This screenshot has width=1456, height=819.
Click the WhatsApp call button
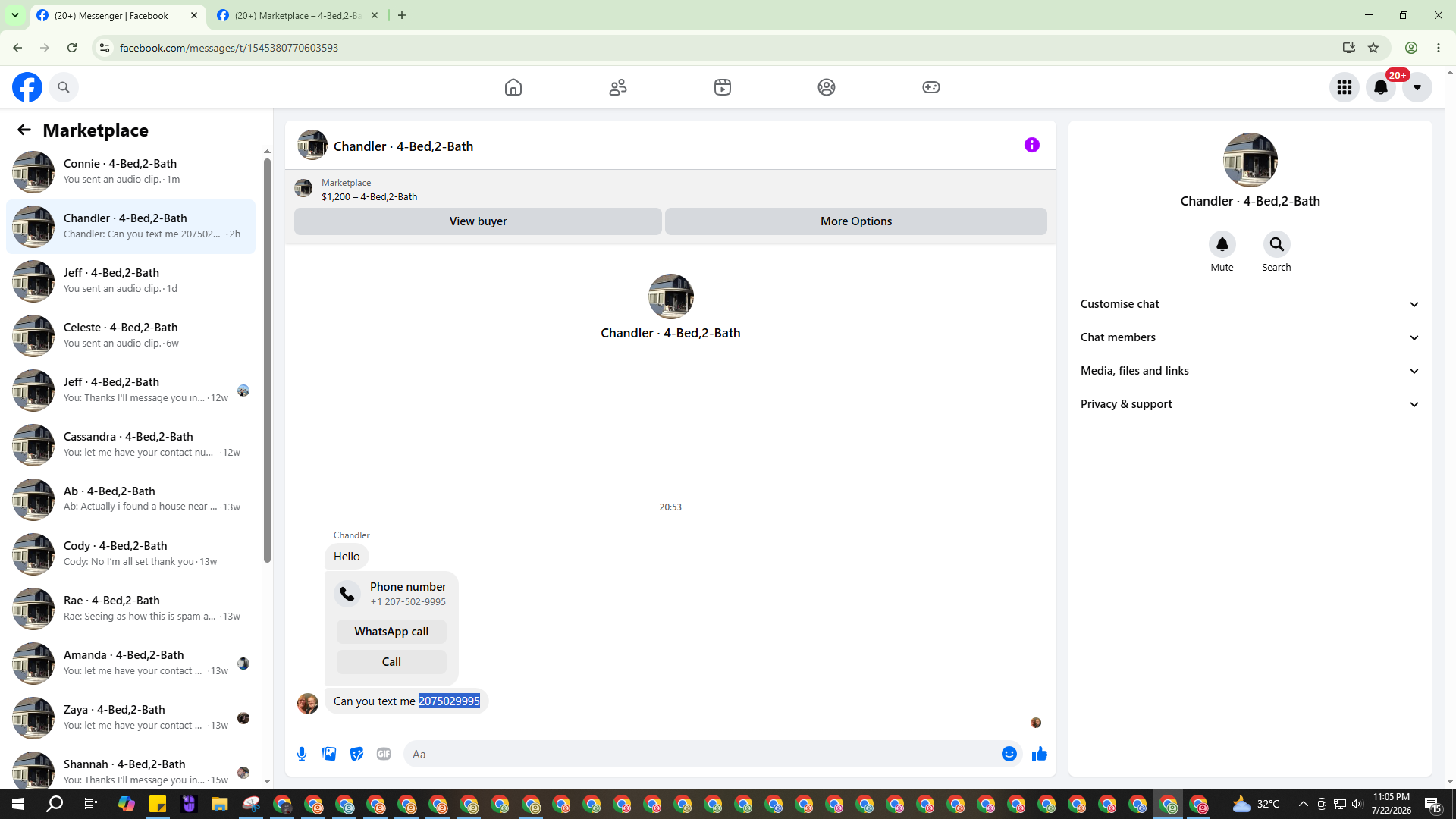[x=391, y=632]
